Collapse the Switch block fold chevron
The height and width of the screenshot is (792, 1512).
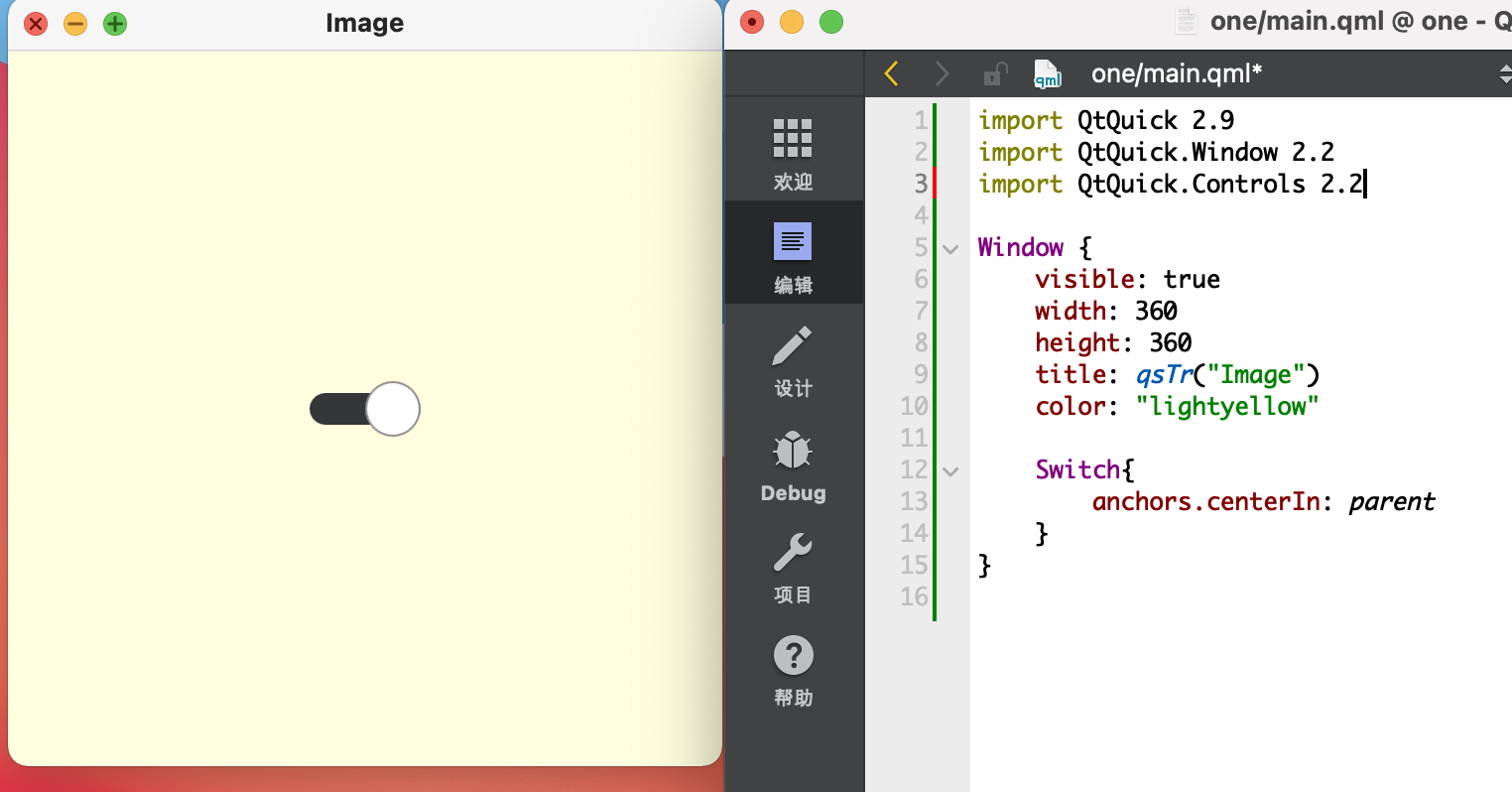[948, 470]
